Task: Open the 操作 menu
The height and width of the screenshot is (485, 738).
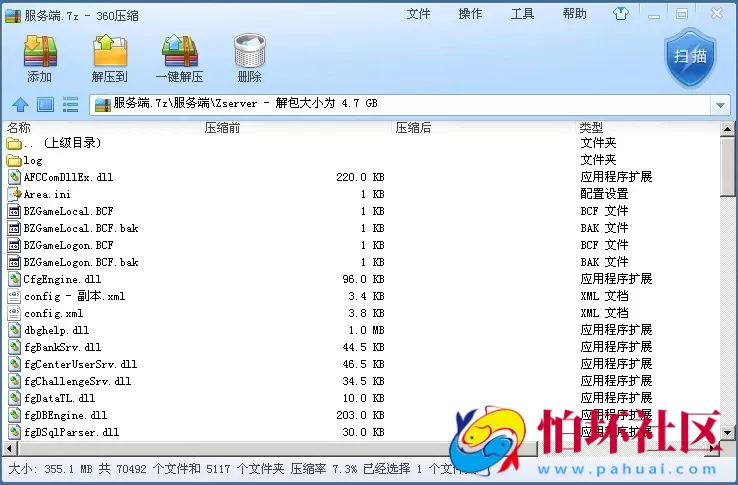Action: point(470,14)
